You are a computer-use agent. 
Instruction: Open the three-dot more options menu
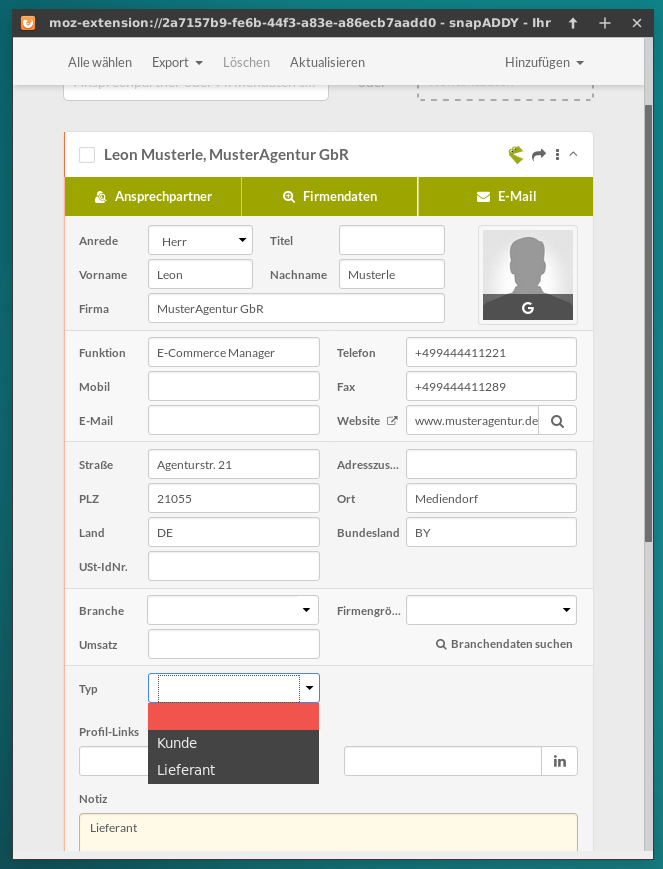click(557, 155)
